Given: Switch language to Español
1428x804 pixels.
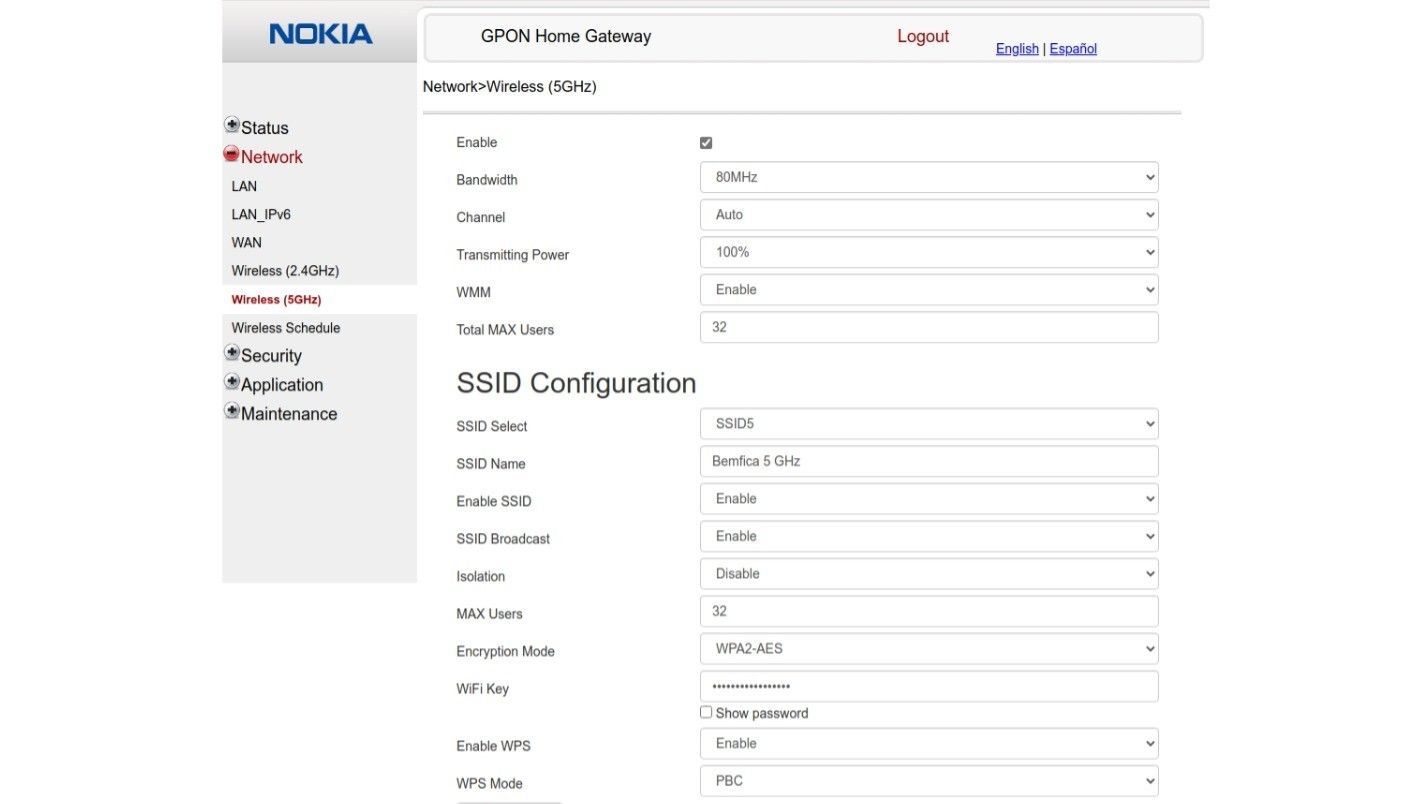Looking at the screenshot, I should [x=1073, y=49].
